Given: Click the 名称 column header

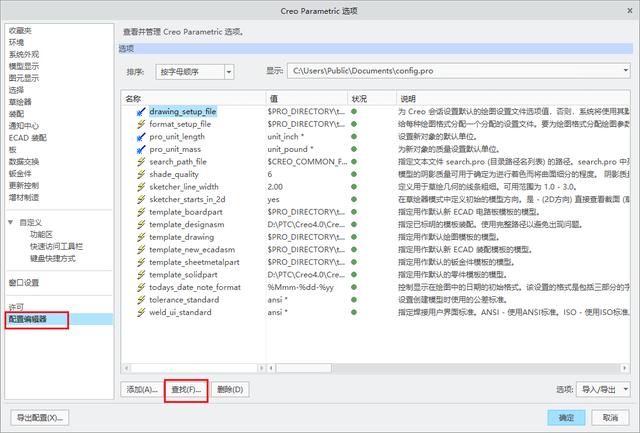Looking at the screenshot, I should 135,98.
